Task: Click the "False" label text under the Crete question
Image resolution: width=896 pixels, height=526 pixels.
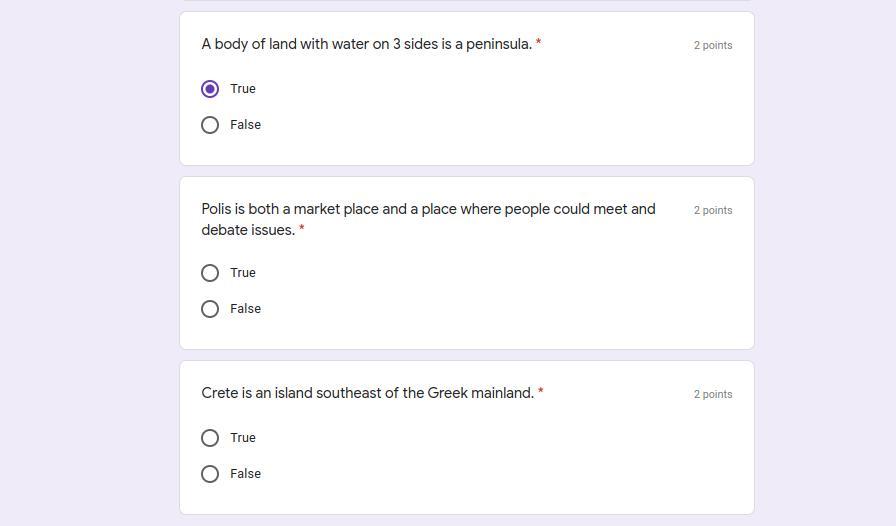Action: point(245,474)
